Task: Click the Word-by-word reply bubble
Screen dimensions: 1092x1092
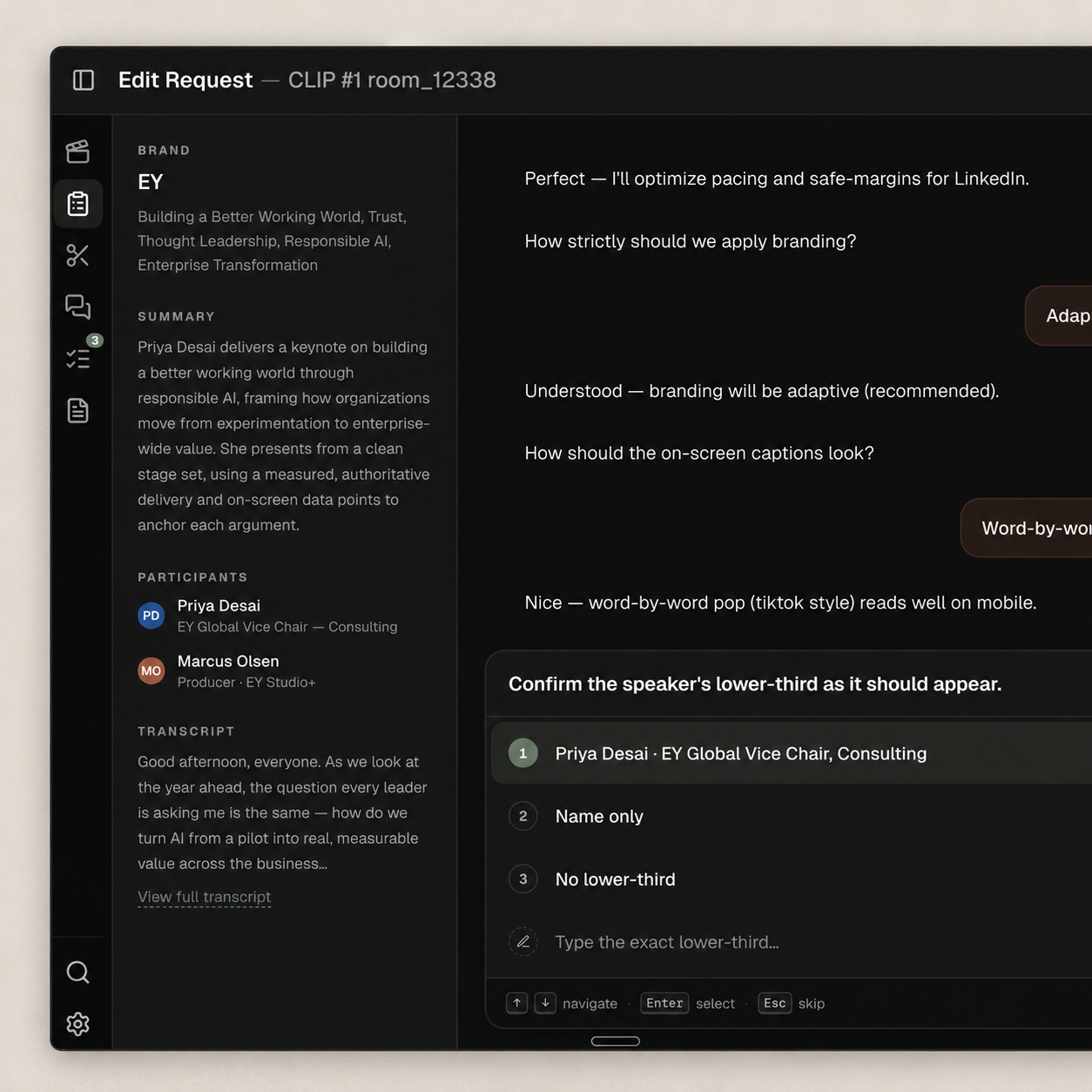Action: (x=1027, y=528)
